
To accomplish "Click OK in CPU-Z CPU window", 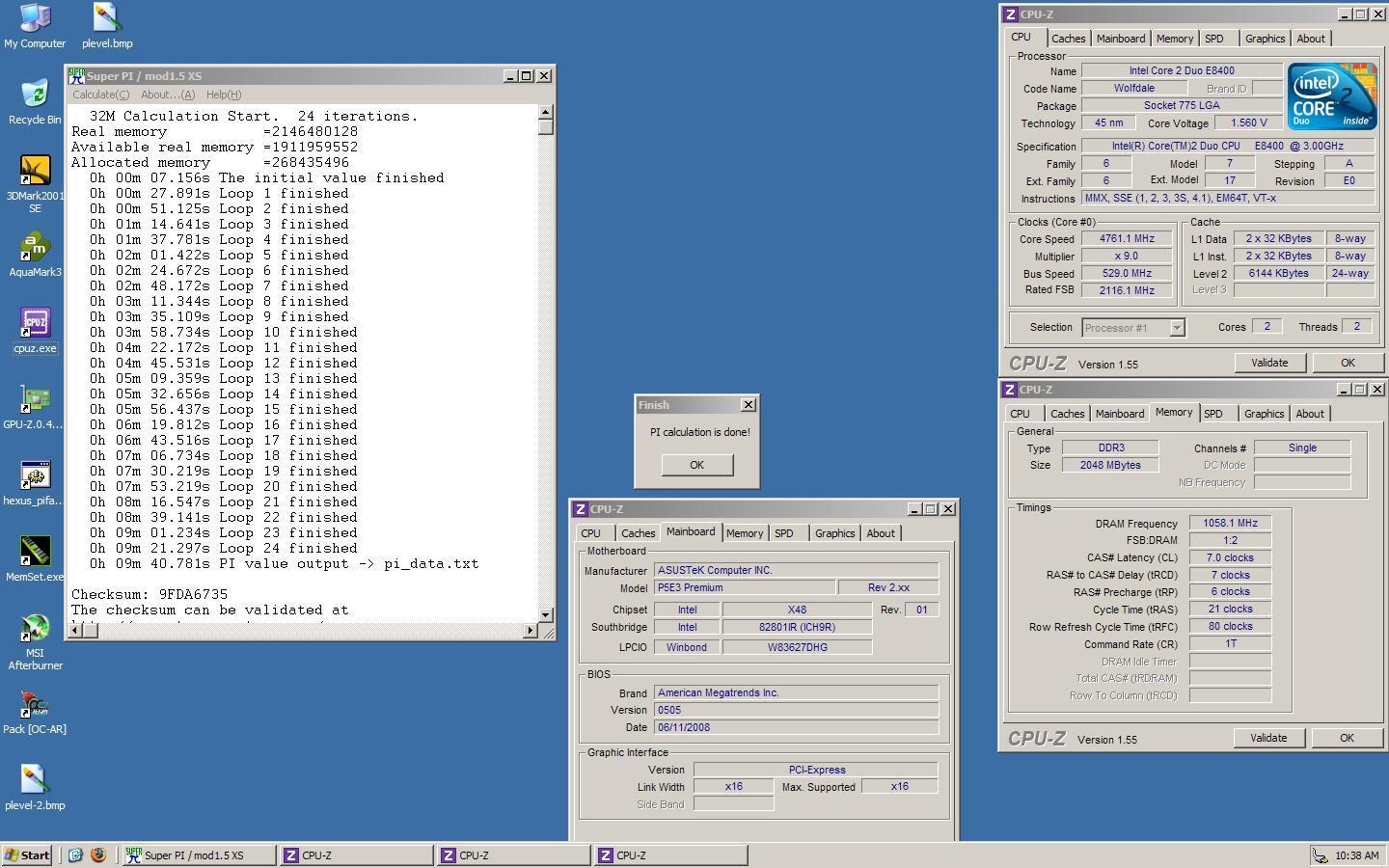I will (x=1348, y=363).
